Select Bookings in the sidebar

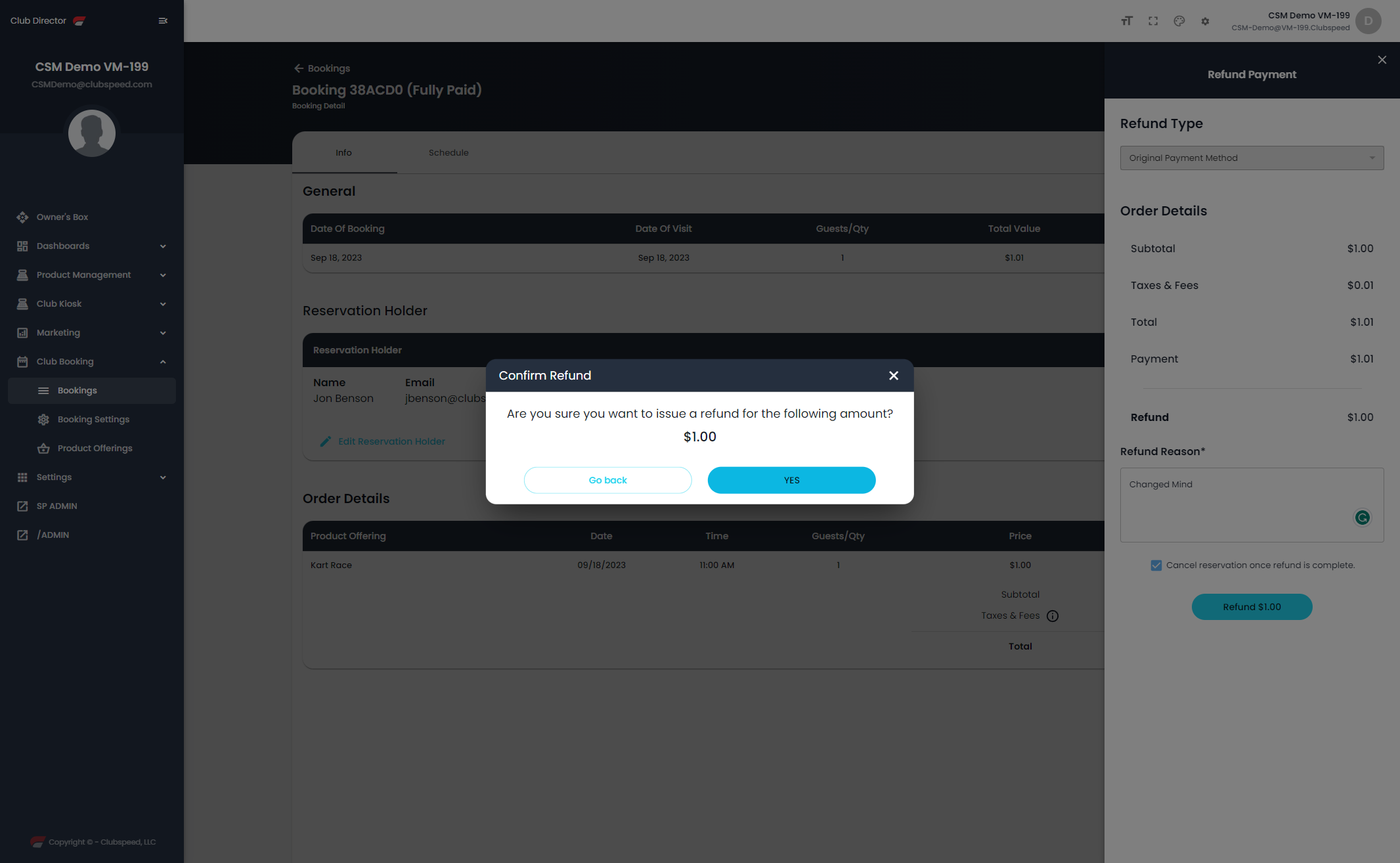(x=92, y=390)
